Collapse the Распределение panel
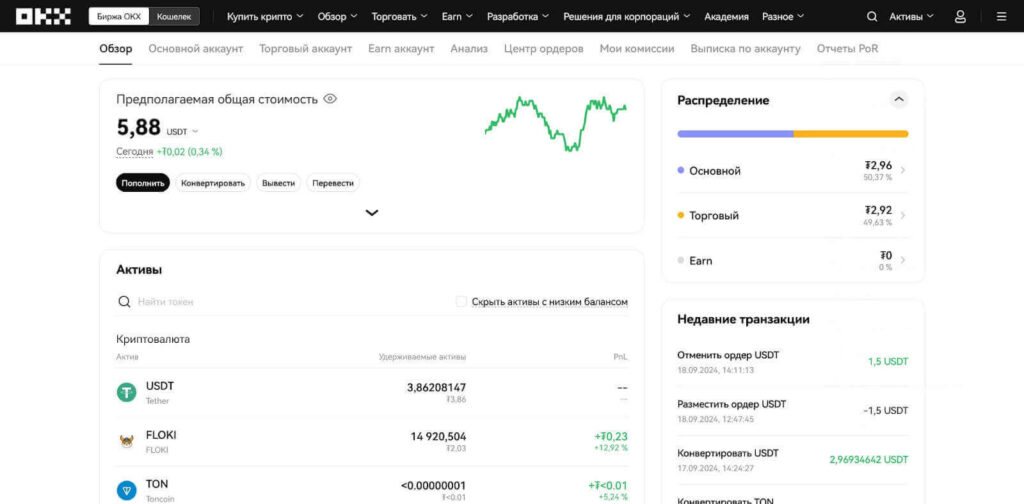The width and height of the screenshot is (1024, 504). click(898, 100)
